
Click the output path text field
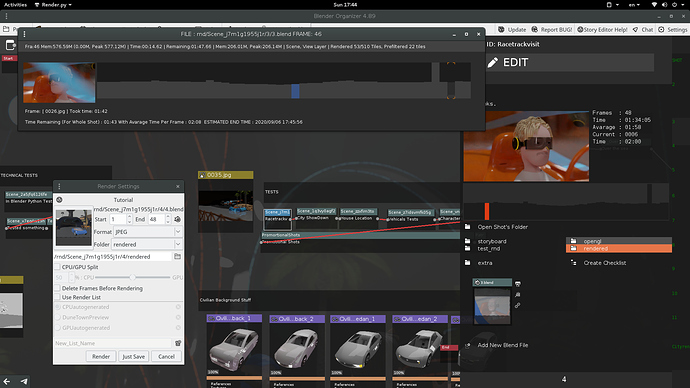(113, 256)
